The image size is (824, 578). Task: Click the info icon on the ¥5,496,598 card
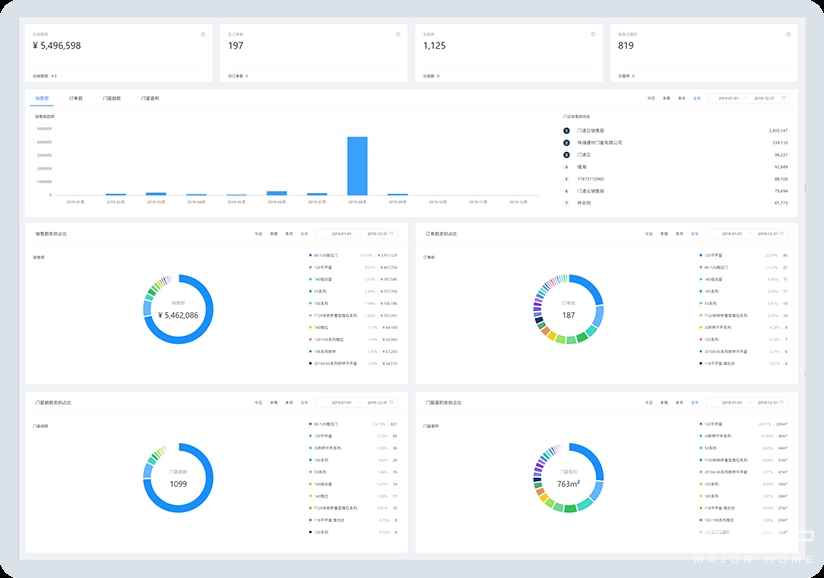203,34
